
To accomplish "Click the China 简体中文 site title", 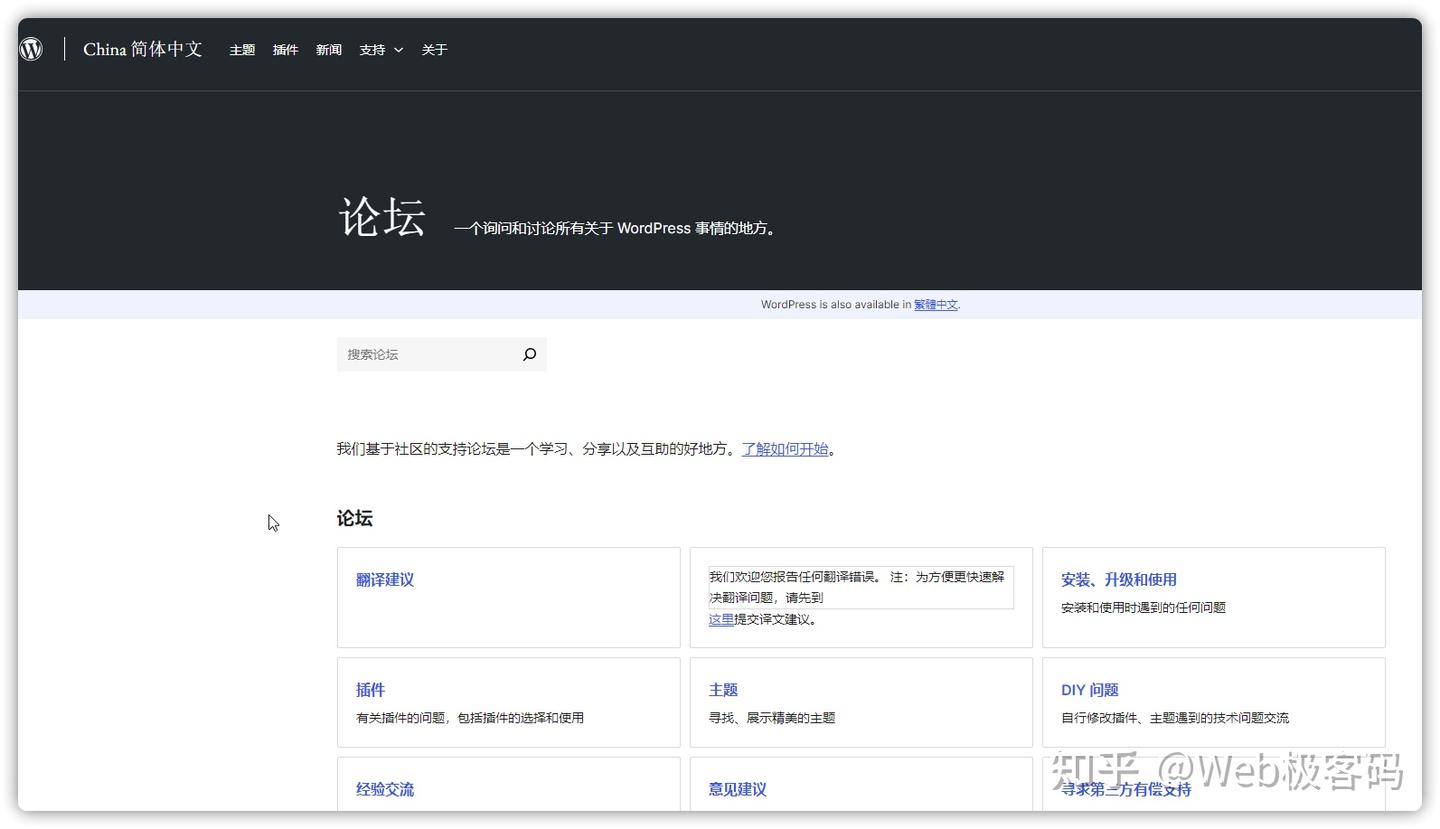I will click(143, 49).
